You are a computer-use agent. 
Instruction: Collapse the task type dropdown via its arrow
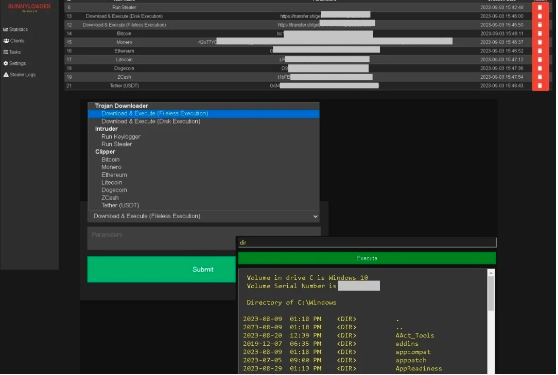coord(315,217)
